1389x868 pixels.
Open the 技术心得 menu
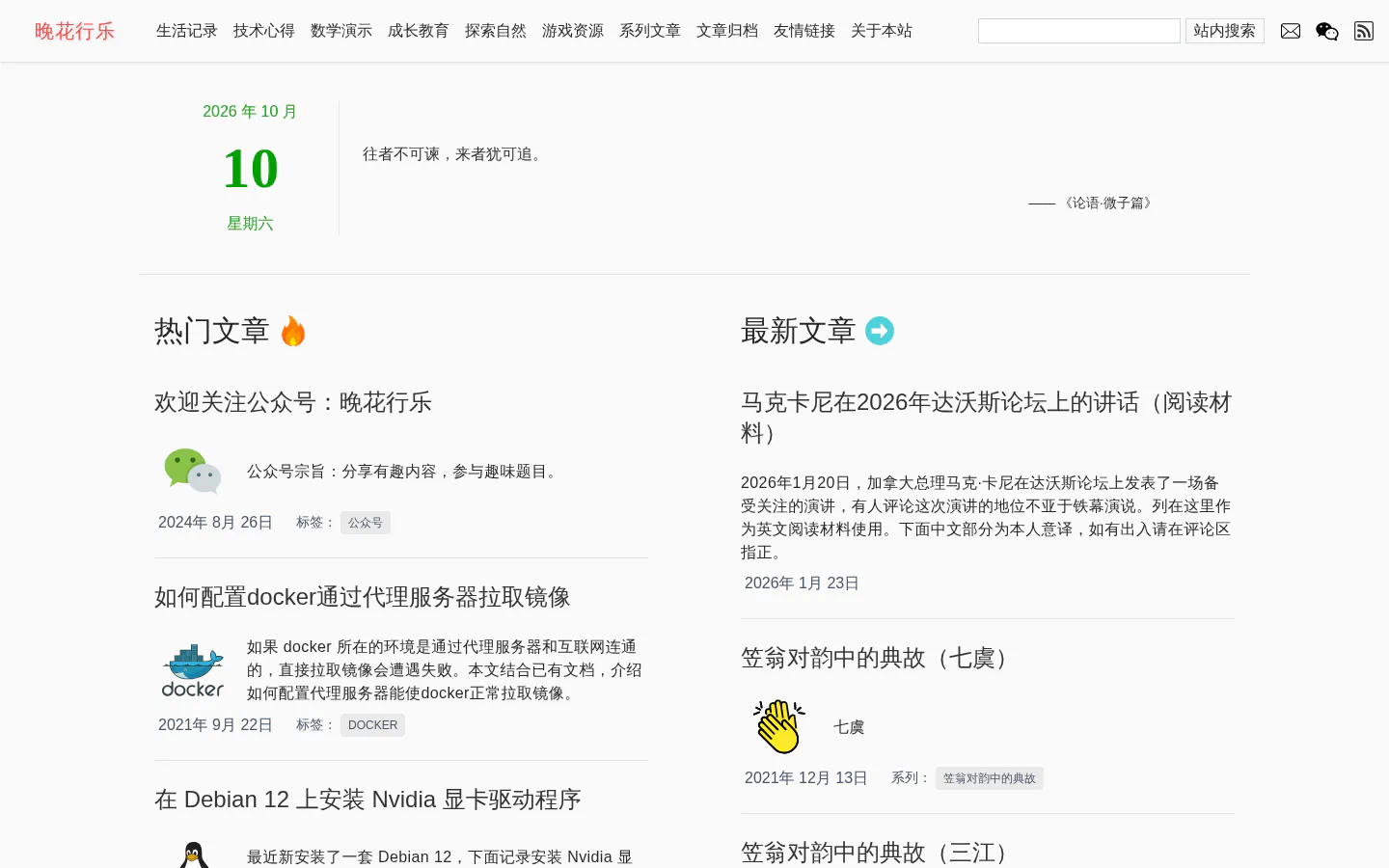pyautogui.click(x=264, y=31)
